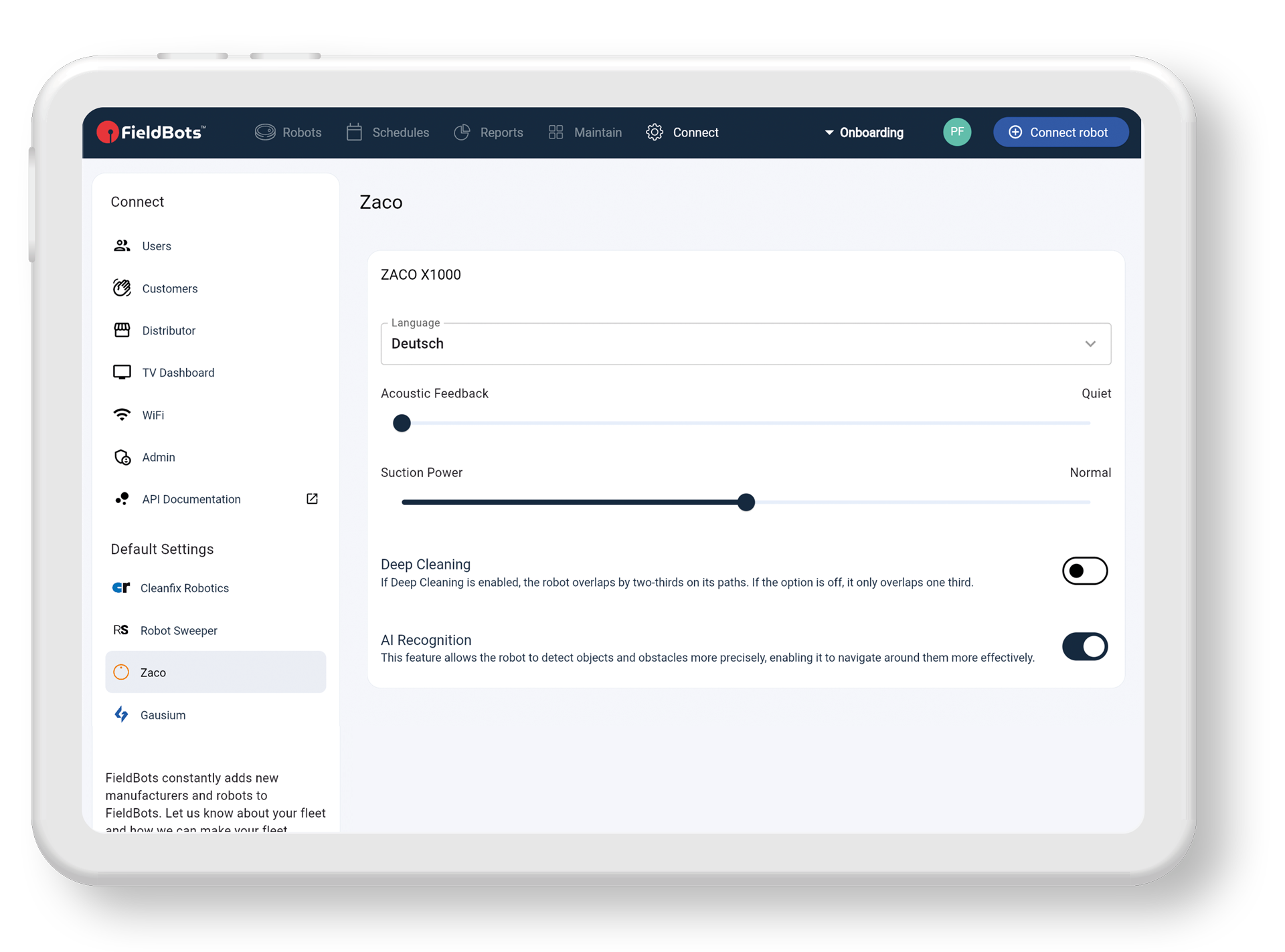Click the Gausium lightning logo icon

point(121,715)
